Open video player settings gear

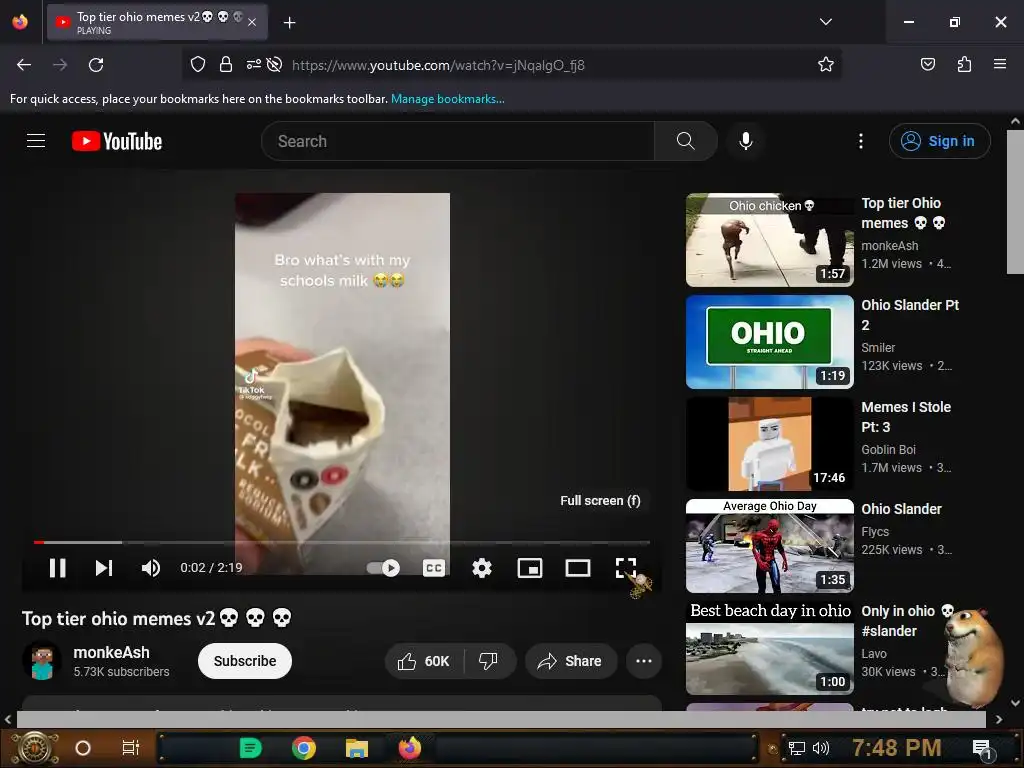point(482,568)
